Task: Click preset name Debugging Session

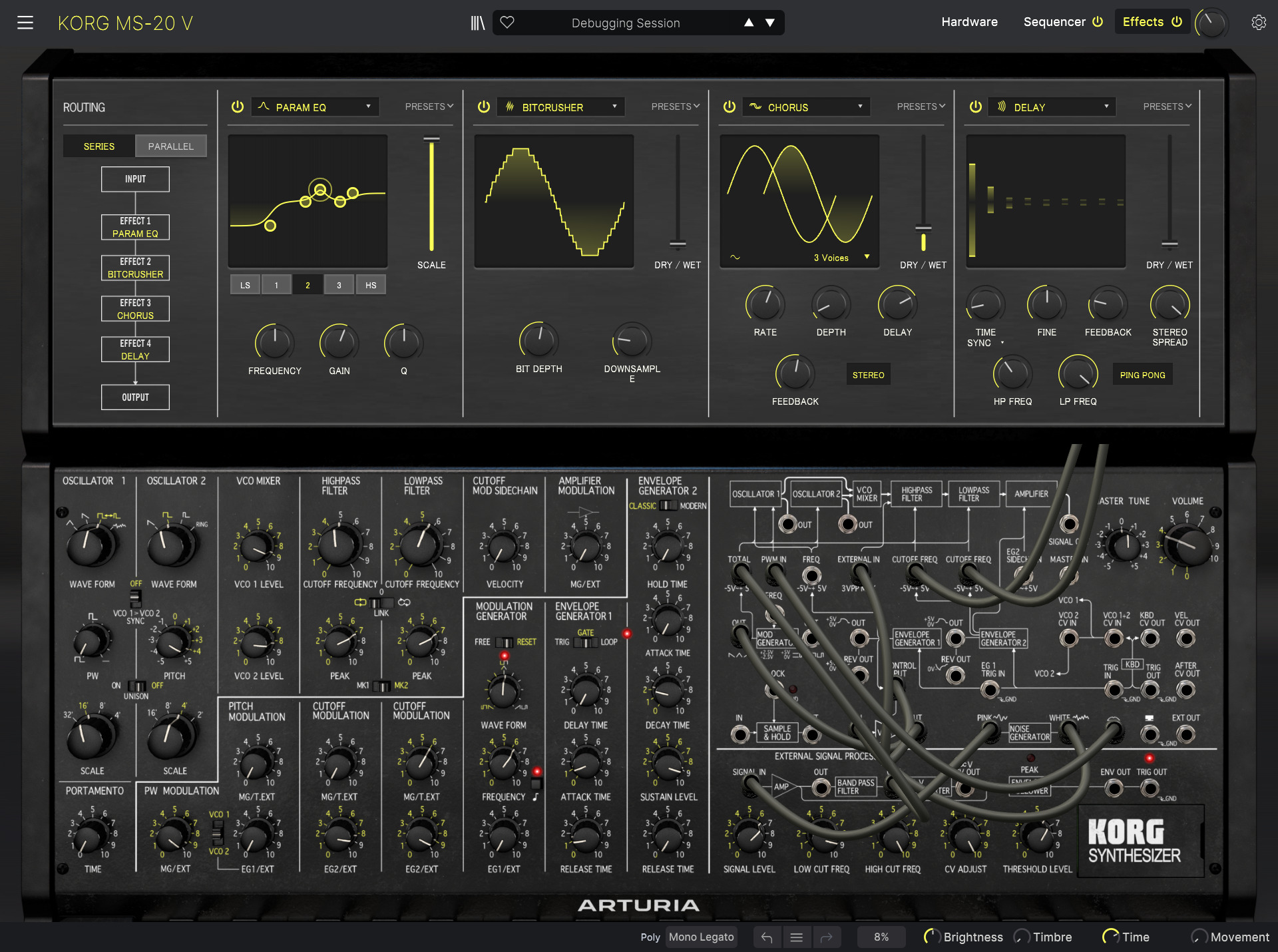Action: click(626, 23)
